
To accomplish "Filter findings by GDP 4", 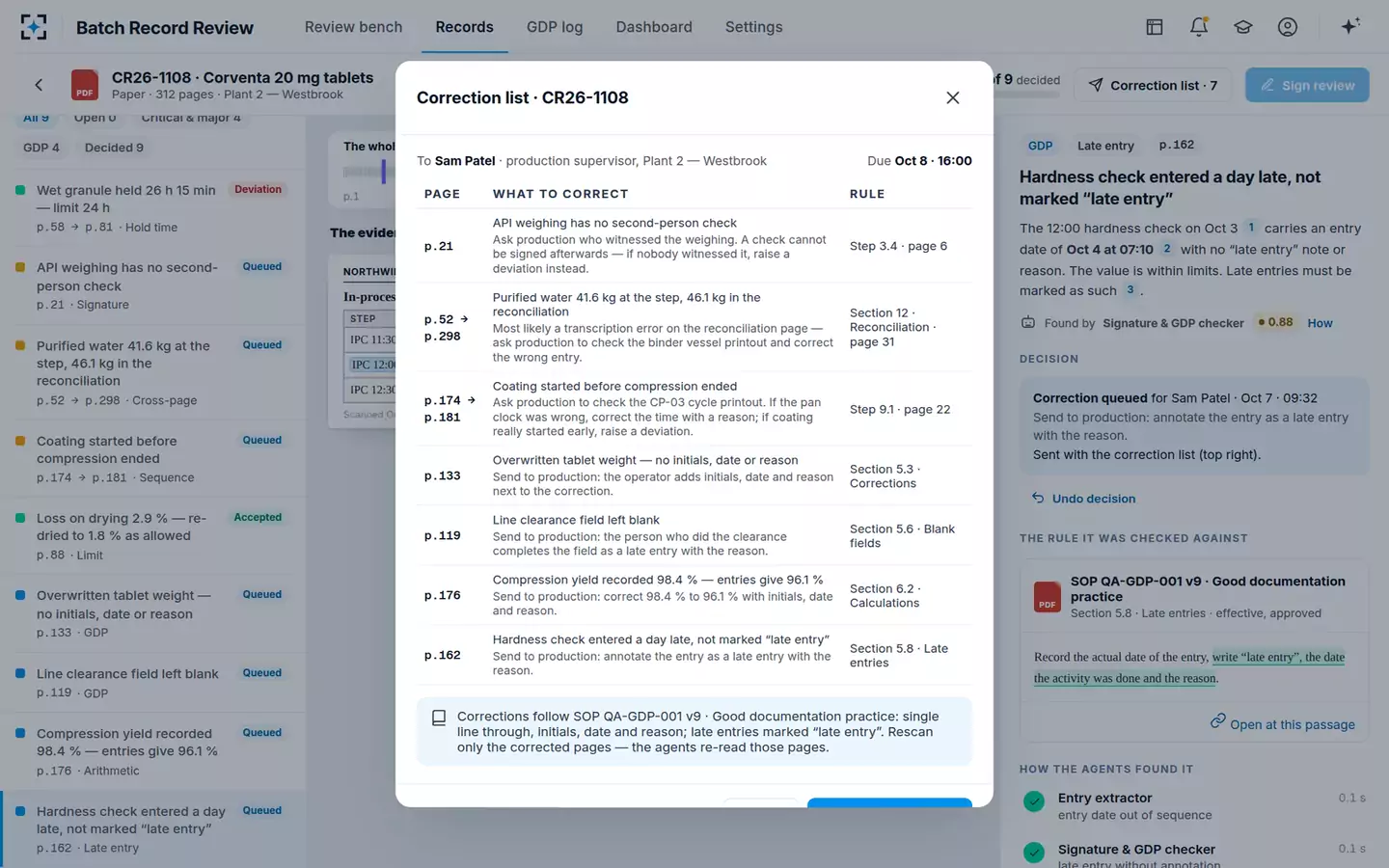I will pos(41,148).
